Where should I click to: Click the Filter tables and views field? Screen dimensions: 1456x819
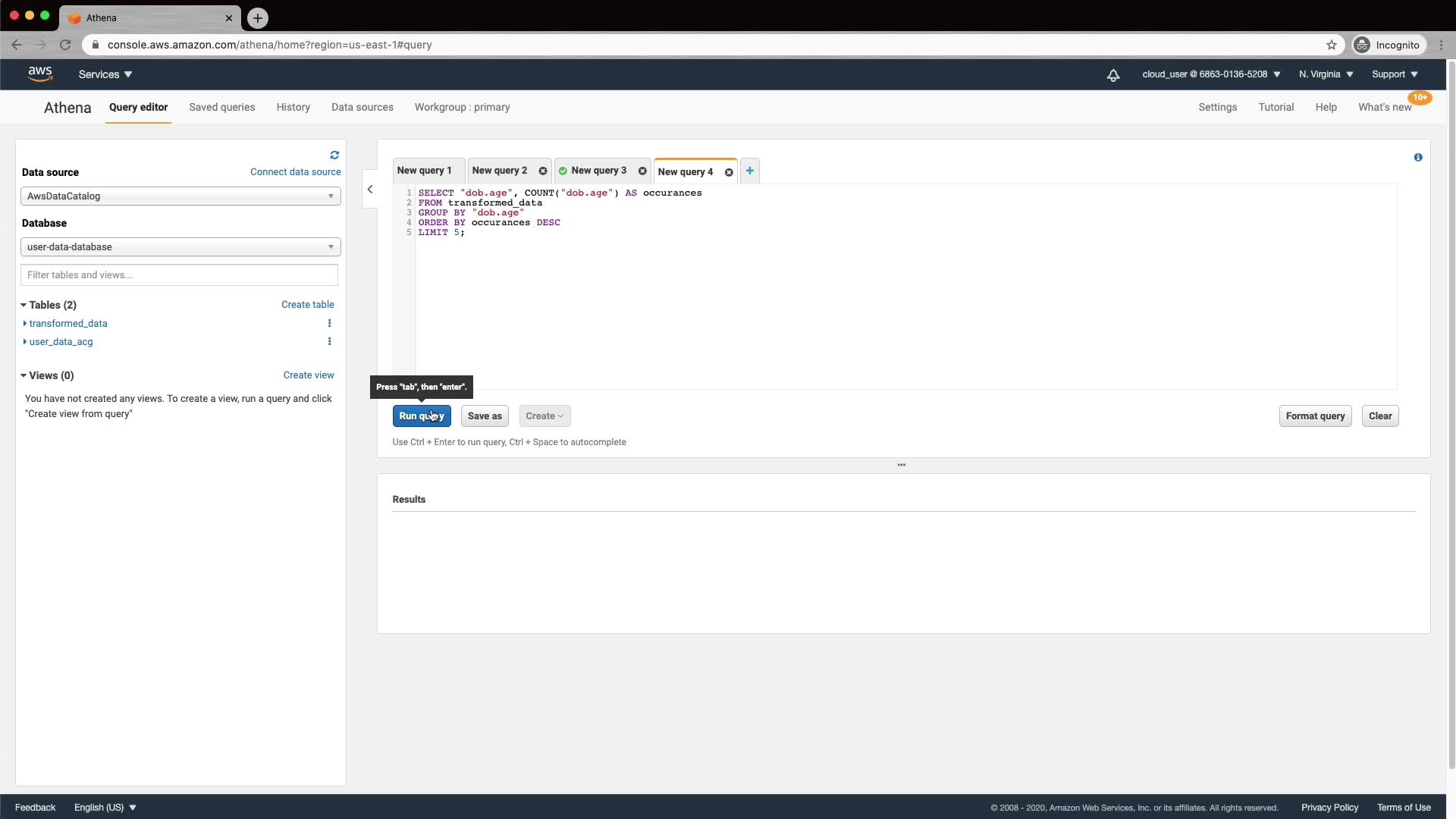(179, 275)
